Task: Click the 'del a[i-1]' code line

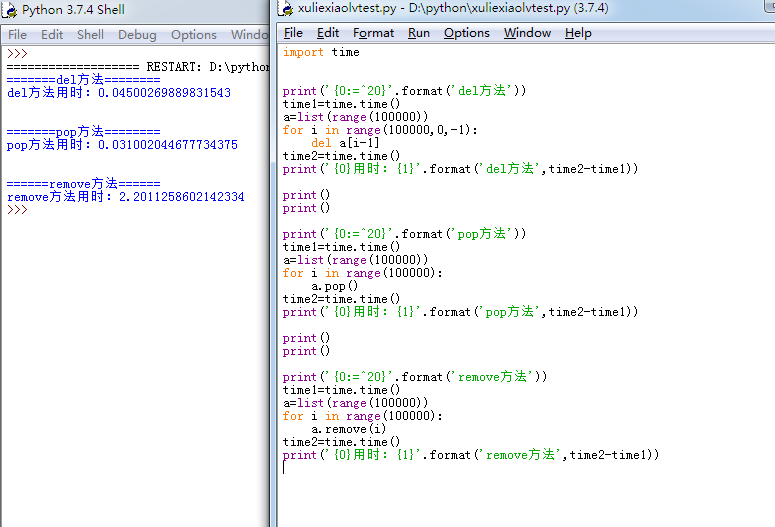Action: point(345,143)
